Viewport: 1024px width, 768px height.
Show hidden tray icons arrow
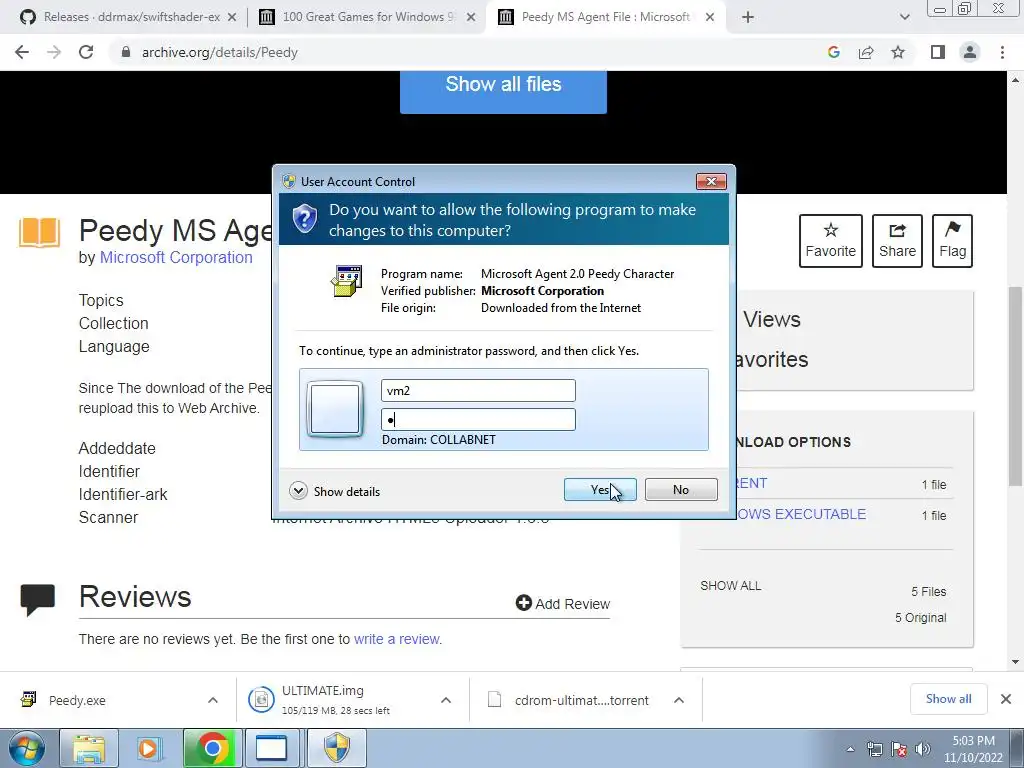850,750
